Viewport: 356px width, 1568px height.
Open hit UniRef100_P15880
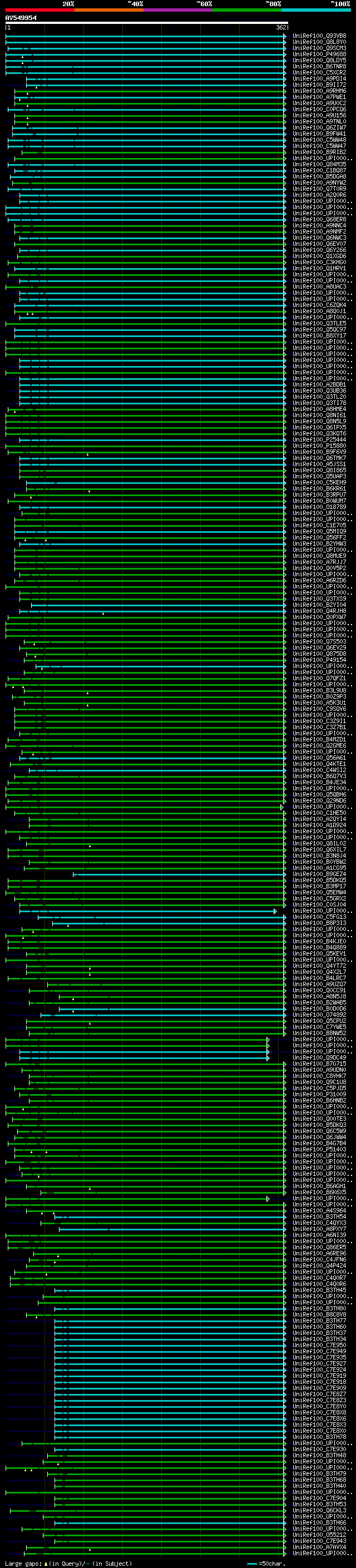[319, 446]
